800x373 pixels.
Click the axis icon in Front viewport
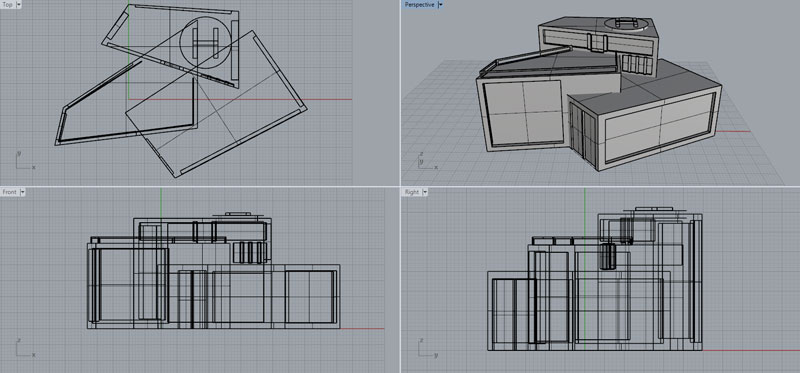tap(24, 347)
